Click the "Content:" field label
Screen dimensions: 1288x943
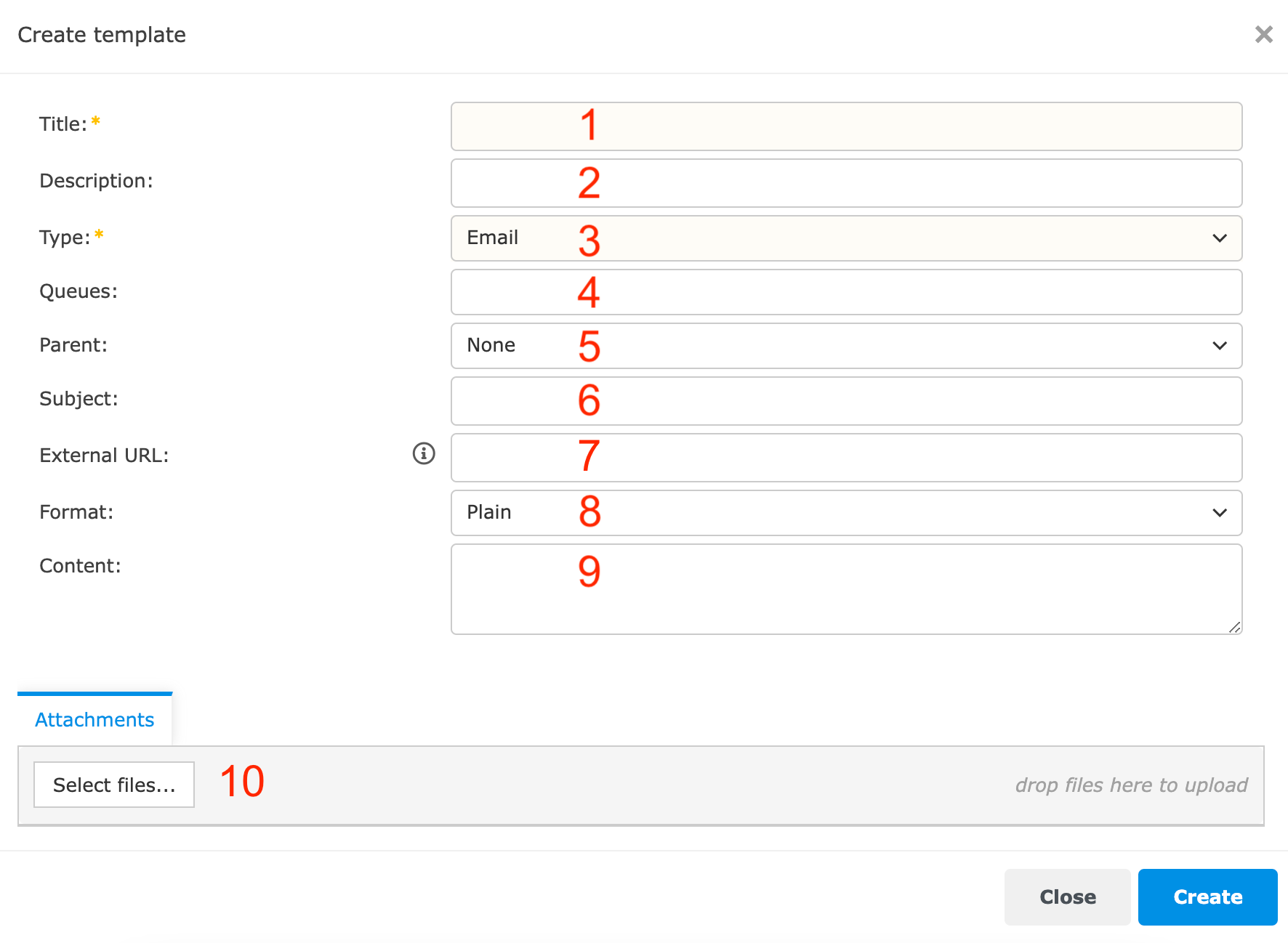point(80,566)
